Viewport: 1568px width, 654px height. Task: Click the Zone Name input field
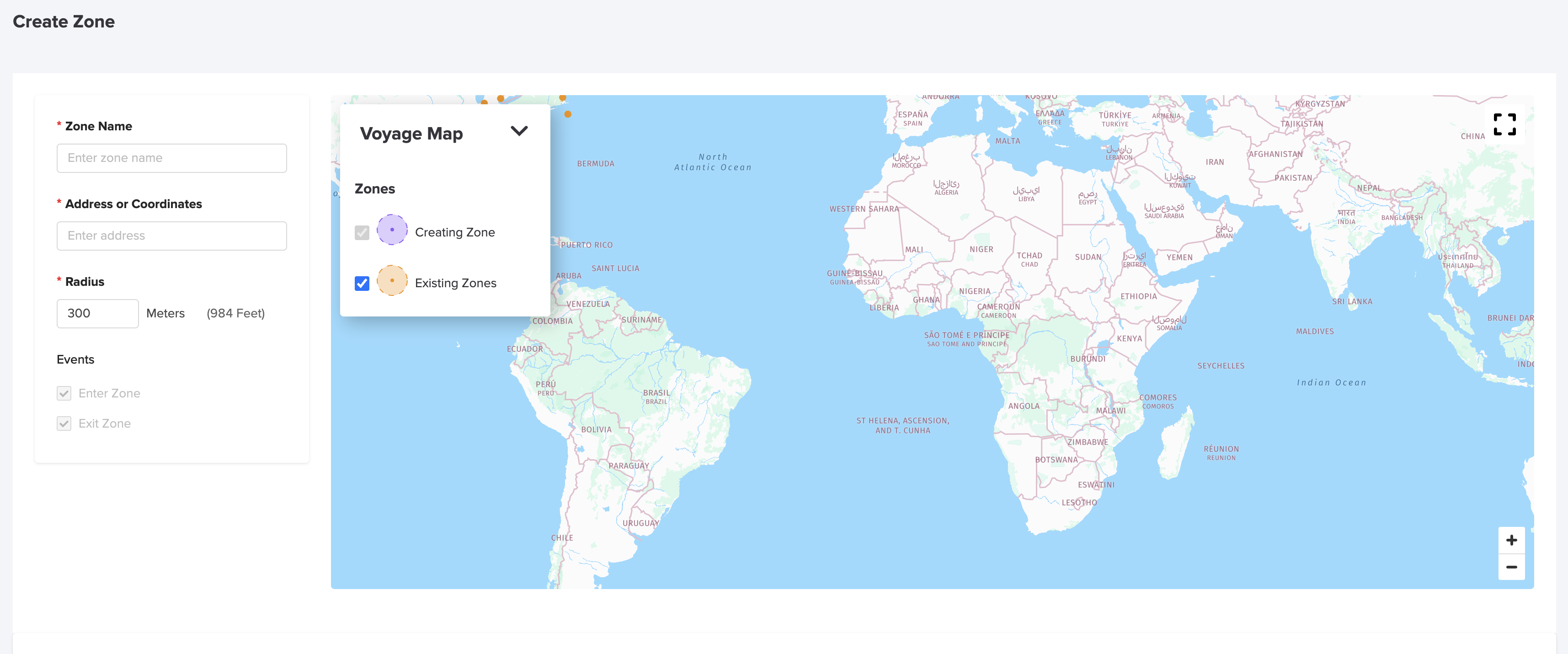click(171, 158)
